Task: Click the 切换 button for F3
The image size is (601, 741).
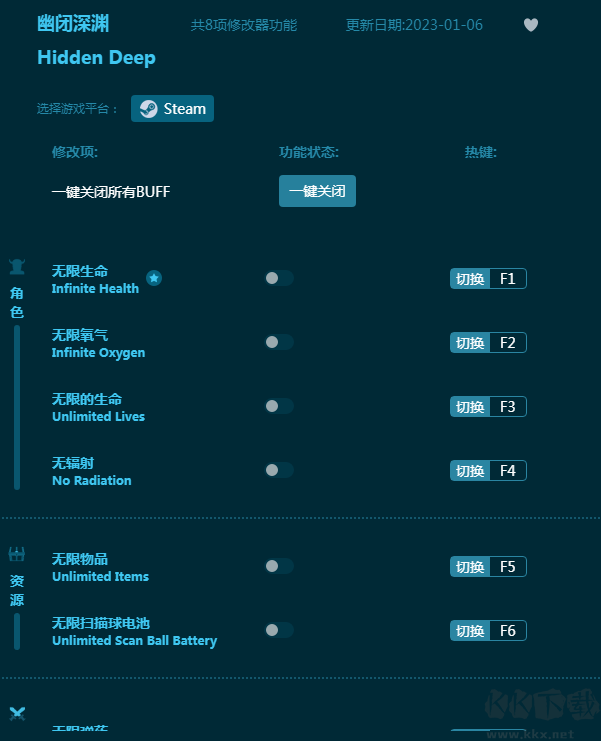Action: 470,406
